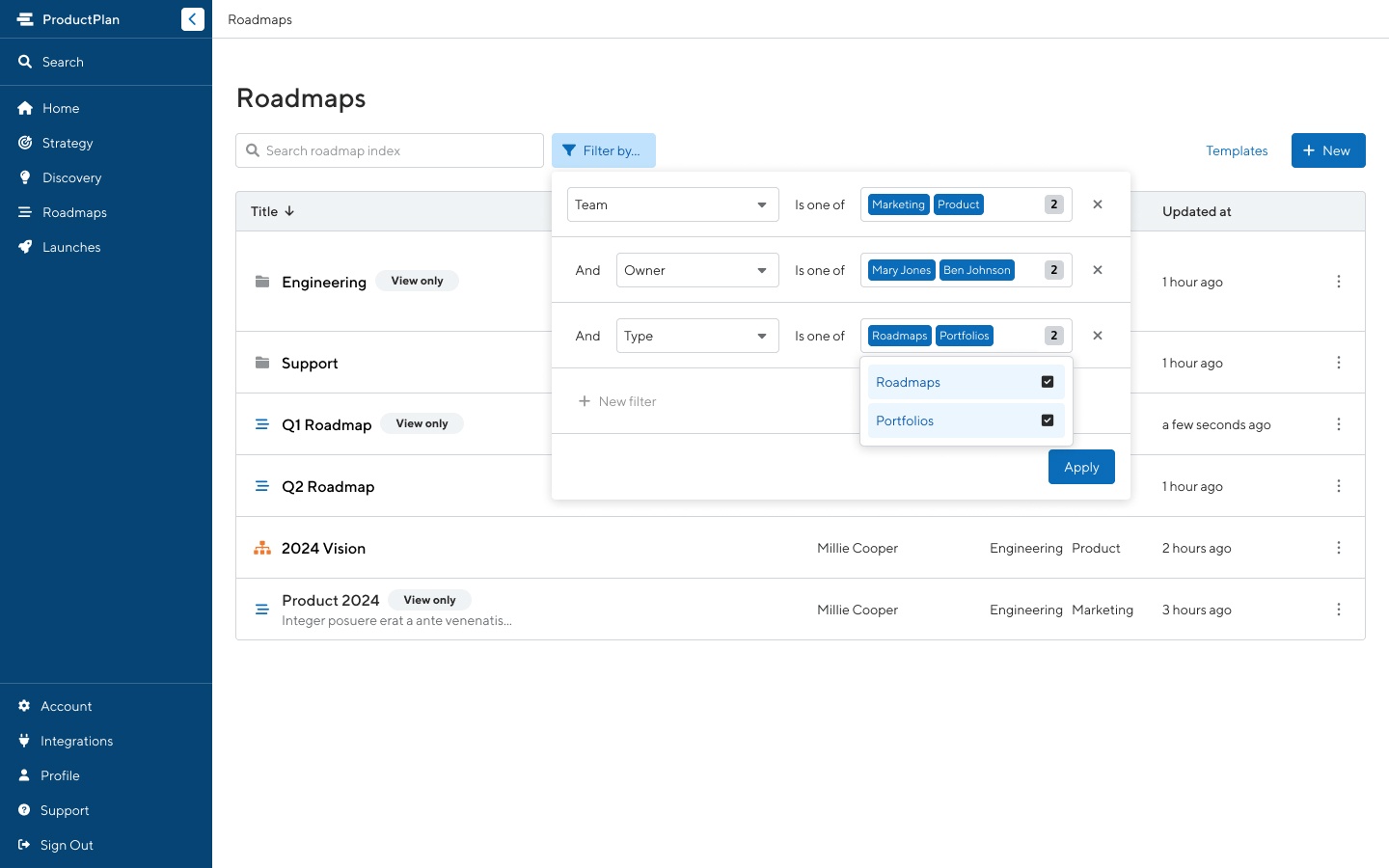Open the three-dot menu for Q1 Roadmap
Viewport: 1389px width, 868px height.
1339,424
